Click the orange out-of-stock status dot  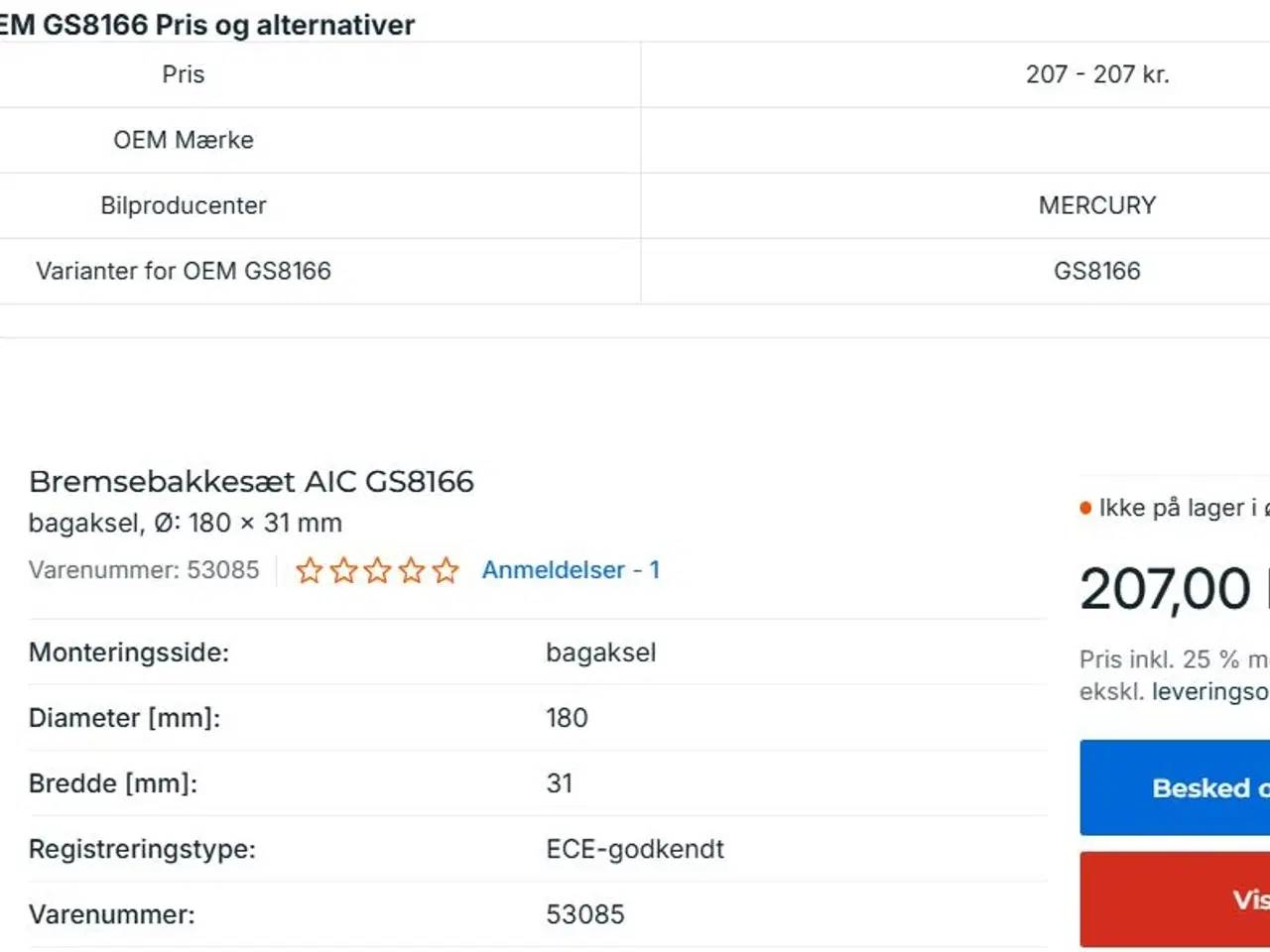pos(1085,509)
